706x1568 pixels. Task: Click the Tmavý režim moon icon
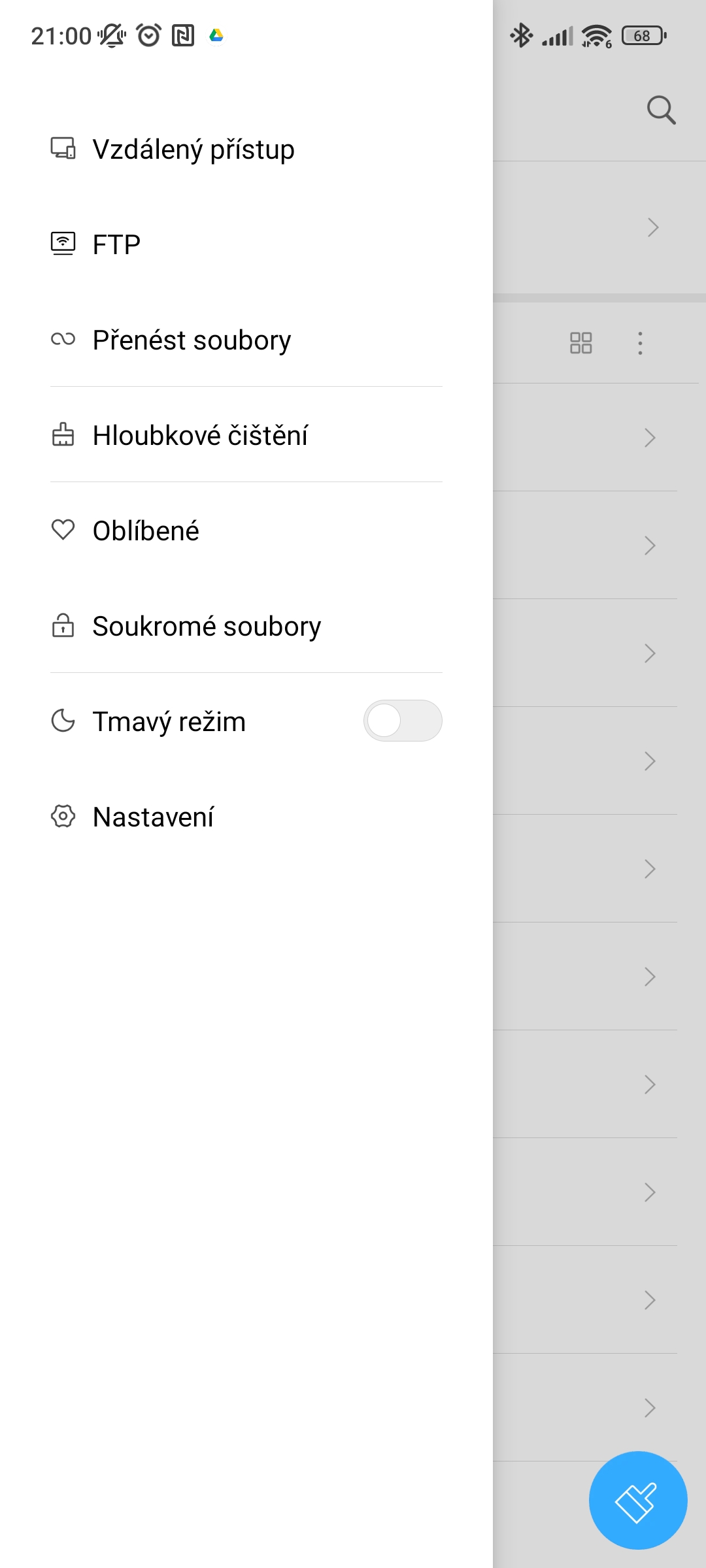pos(63,721)
